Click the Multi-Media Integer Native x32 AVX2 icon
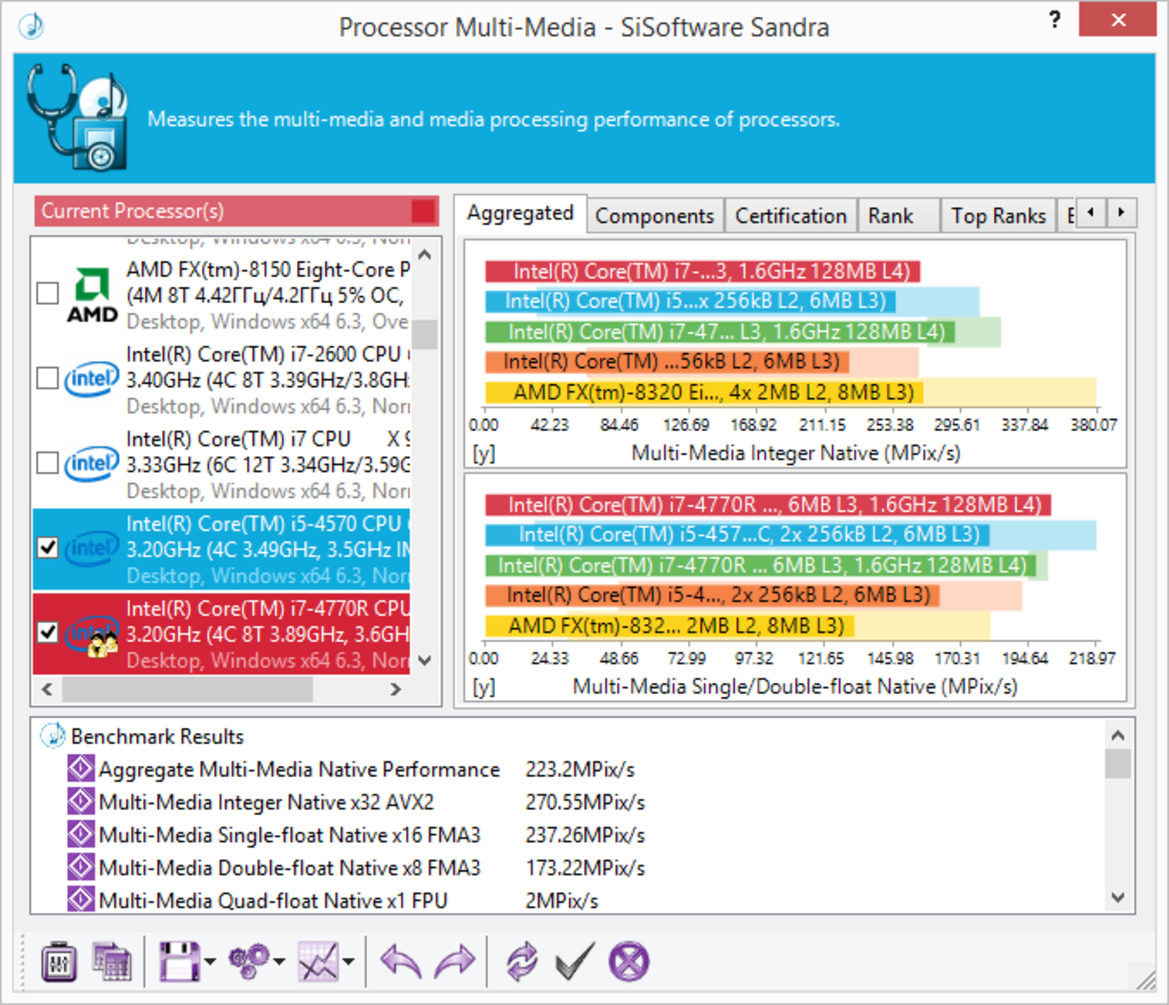This screenshot has height=1005, width=1169. coord(81,801)
